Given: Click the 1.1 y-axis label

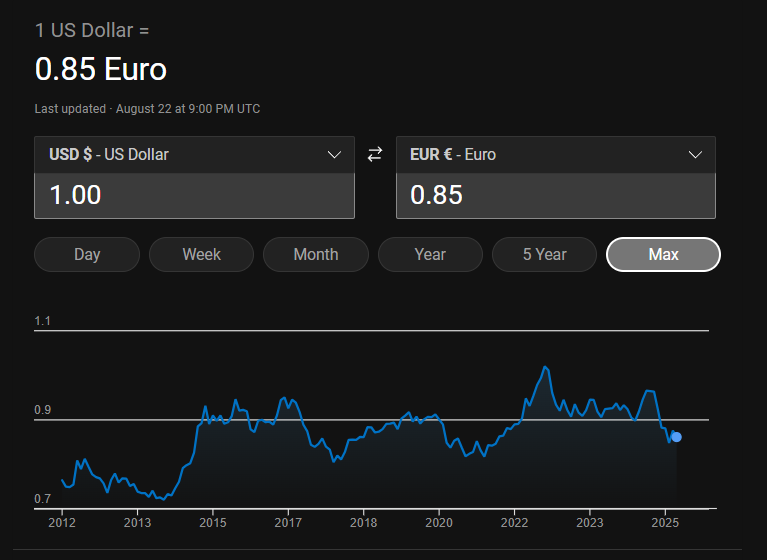Looking at the screenshot, I should pos(43,321).
